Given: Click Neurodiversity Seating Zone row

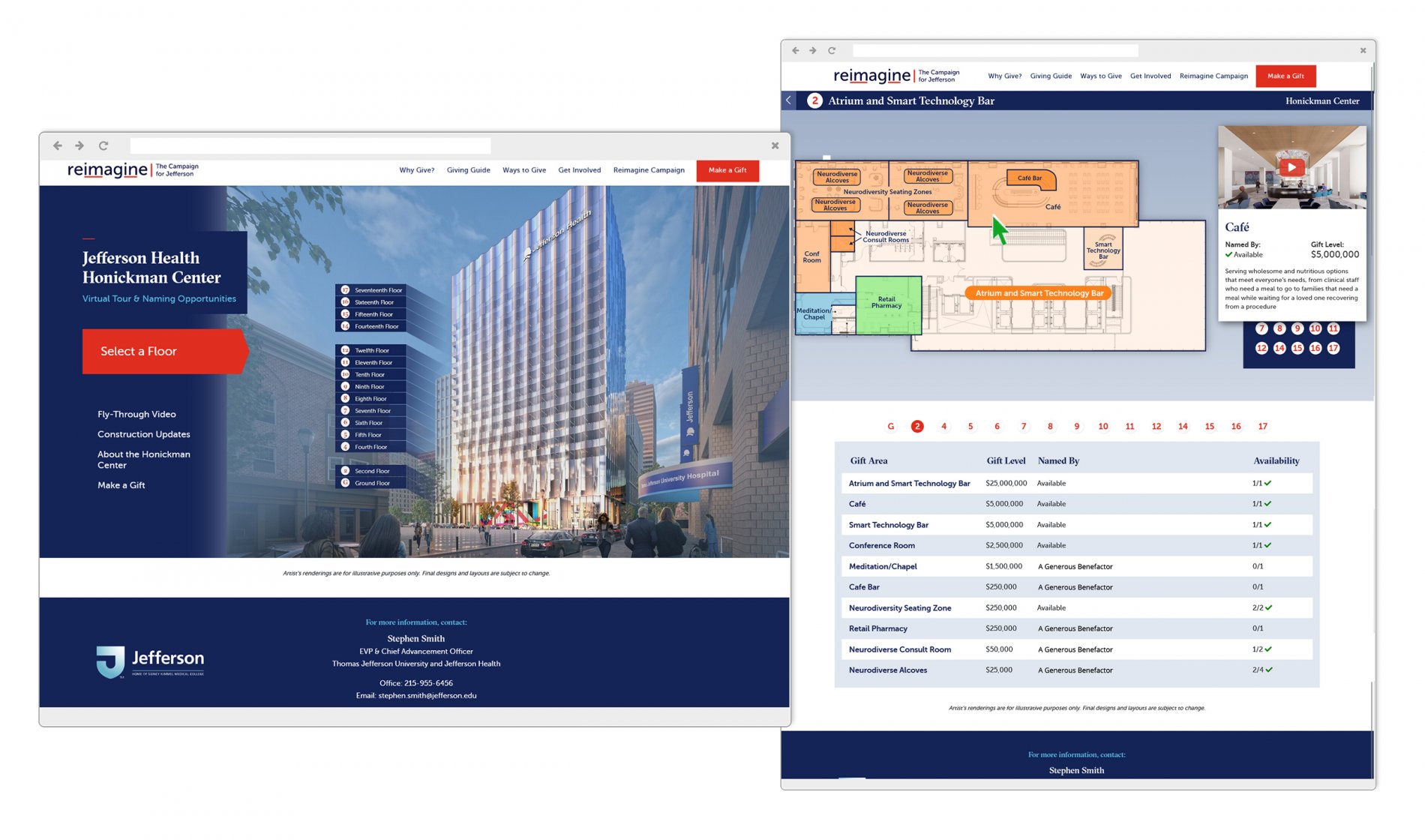Looking at the screenshot, I should tap(1077, 607).
